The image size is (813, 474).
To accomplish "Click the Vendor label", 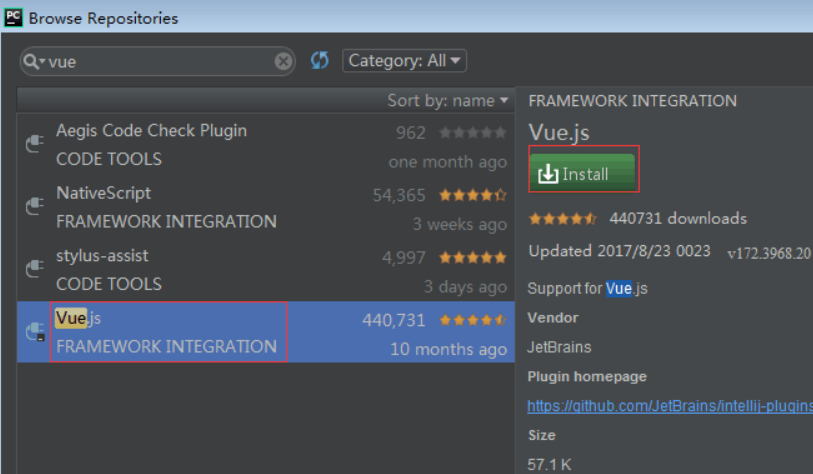I will (x=553, y=318).
